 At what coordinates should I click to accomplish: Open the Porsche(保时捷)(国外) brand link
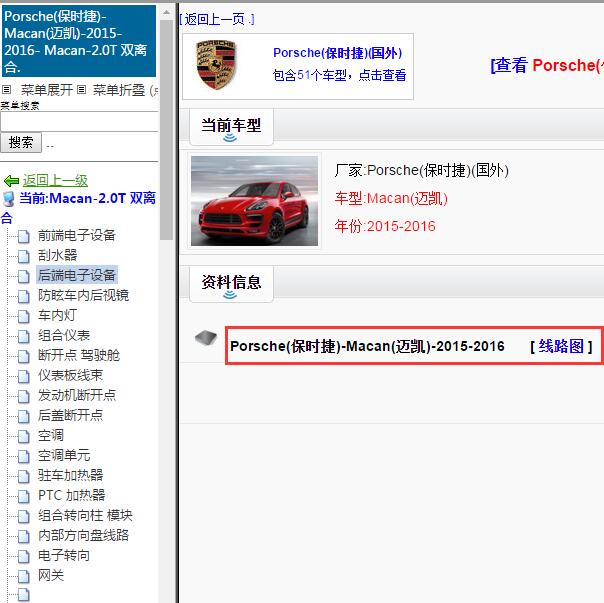337,53
